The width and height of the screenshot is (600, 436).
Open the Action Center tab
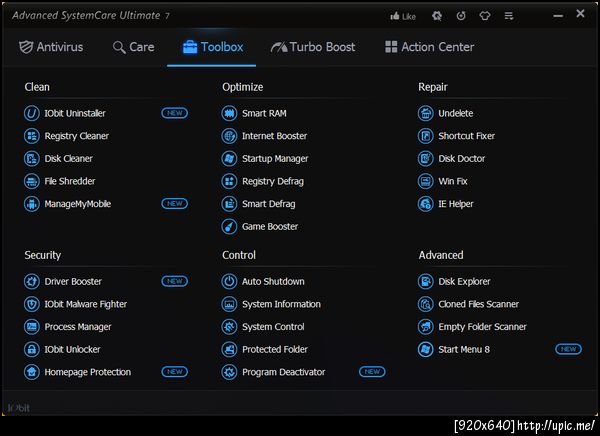(x=429, y=47)
